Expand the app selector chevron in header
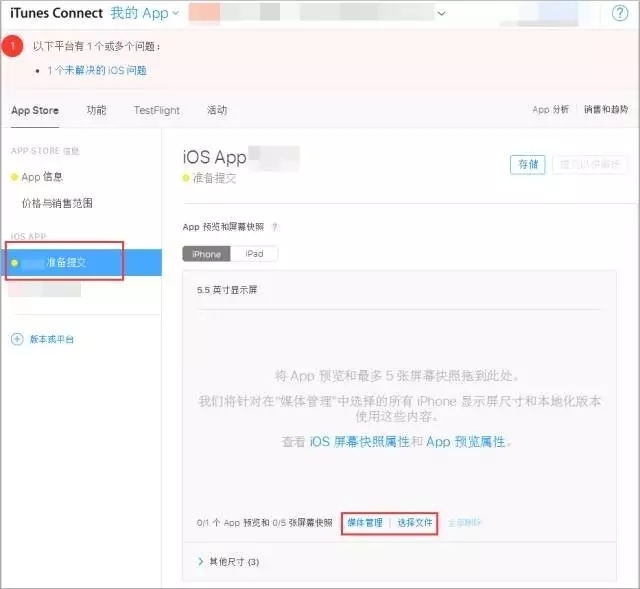640x589 pixels. pos(441,13)
